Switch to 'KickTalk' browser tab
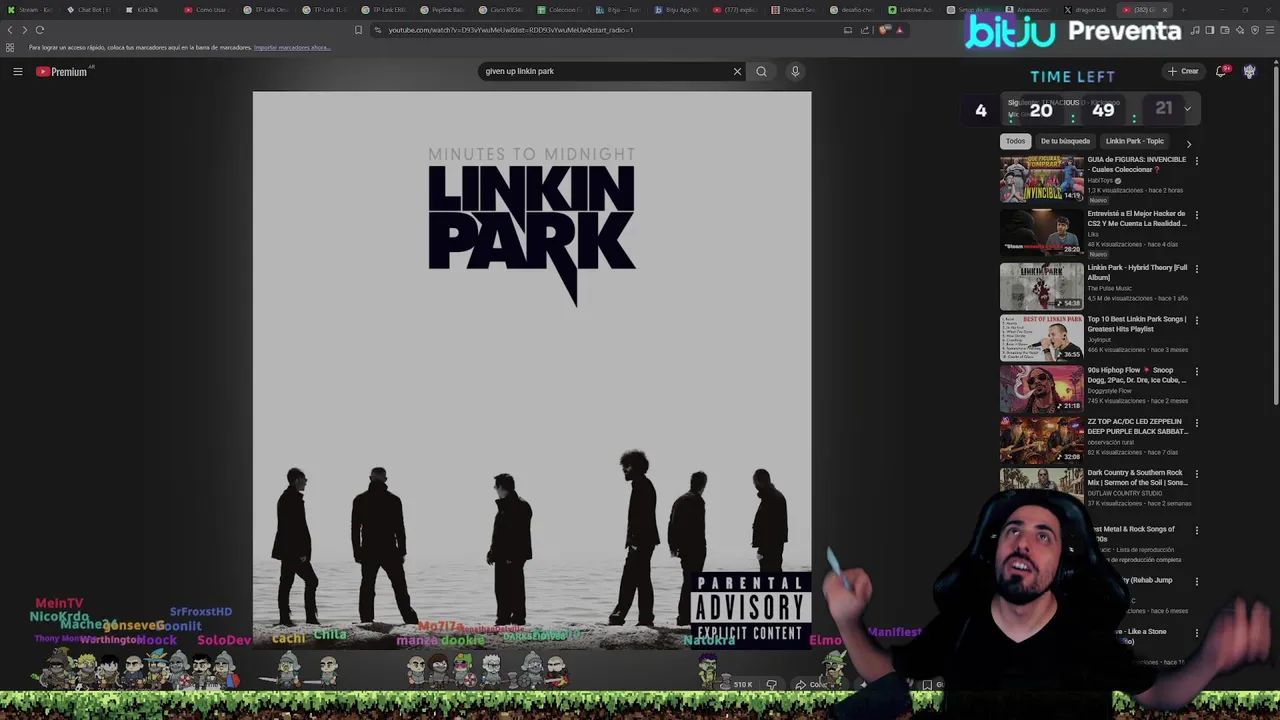Screen dimensions: 1280x720 [x=148, y=10]
